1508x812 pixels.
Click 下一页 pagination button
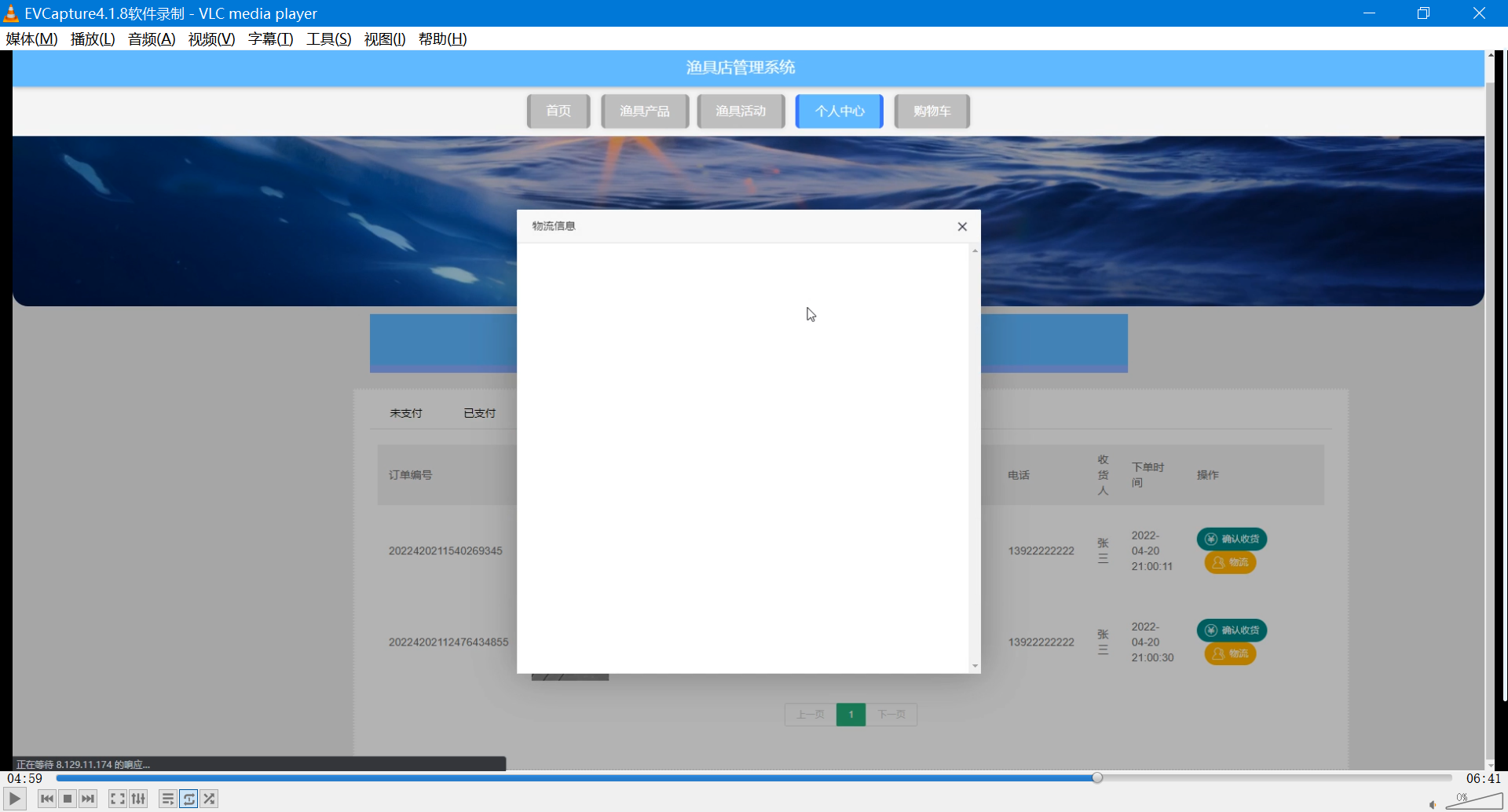[891, 715]
